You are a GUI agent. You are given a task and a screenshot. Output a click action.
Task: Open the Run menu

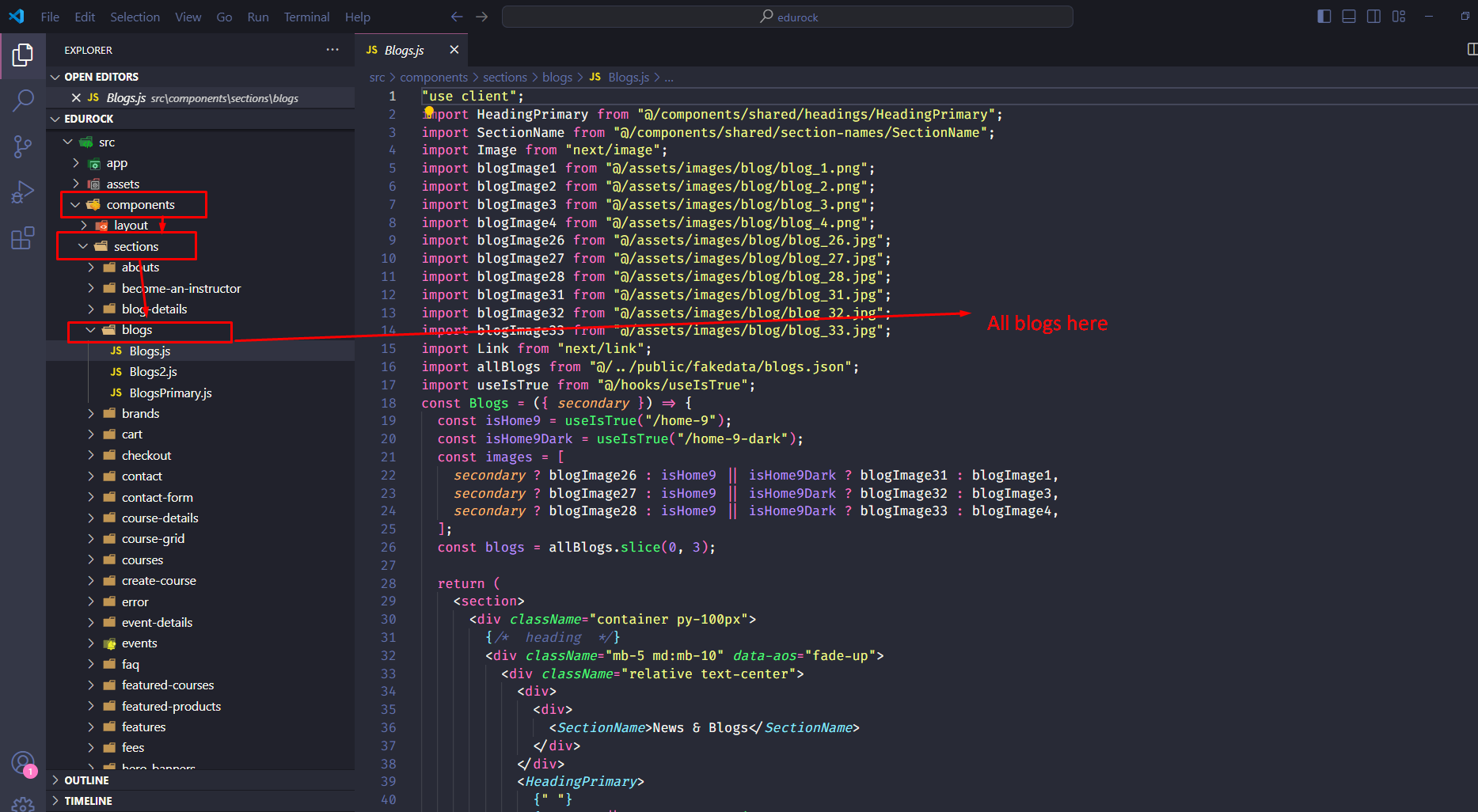coord(258,17)
